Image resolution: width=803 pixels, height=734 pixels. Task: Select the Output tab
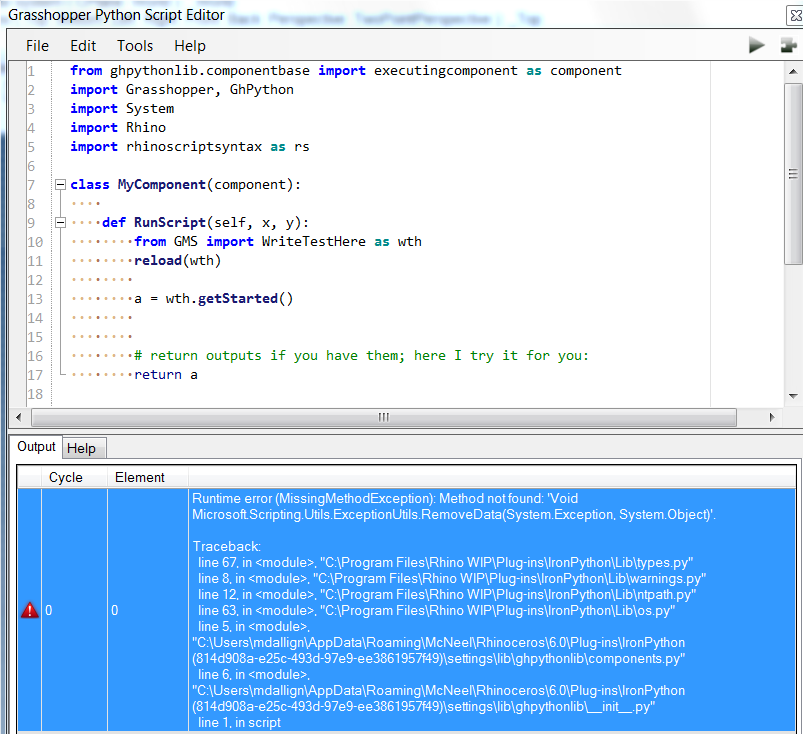(37, 447)
